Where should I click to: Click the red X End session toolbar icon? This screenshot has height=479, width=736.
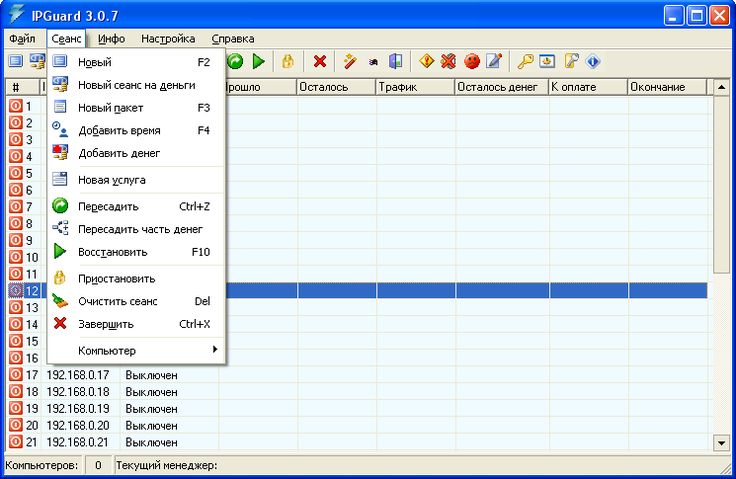320,61
